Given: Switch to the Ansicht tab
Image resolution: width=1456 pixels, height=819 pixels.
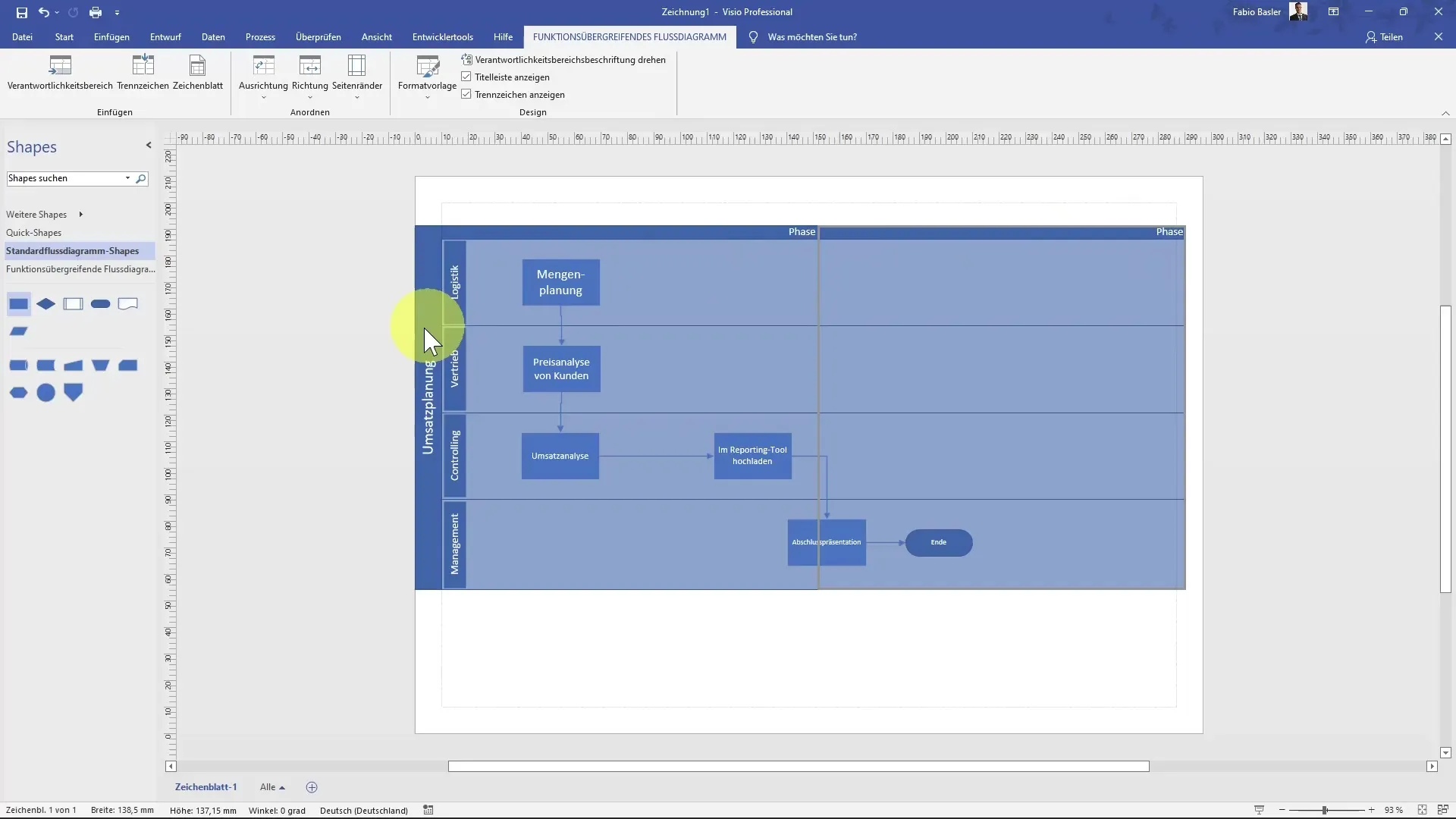Looking at the screenshot, I should (x=377, y=37).
